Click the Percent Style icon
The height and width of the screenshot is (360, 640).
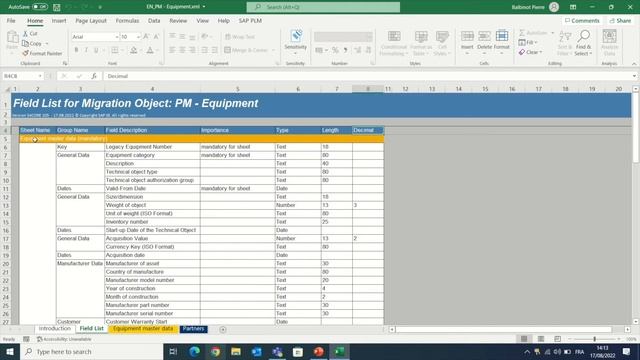point(335,50)
